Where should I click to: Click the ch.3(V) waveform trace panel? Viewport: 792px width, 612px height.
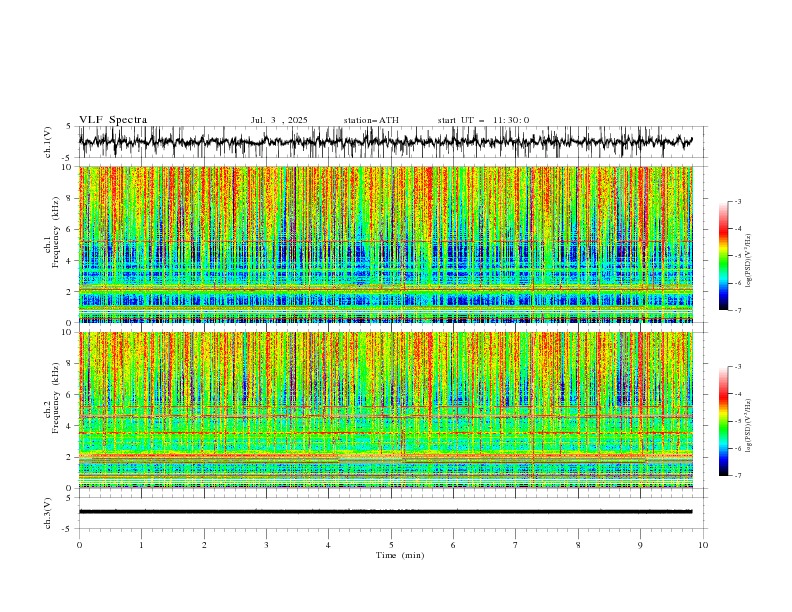[x=393, y=513]
